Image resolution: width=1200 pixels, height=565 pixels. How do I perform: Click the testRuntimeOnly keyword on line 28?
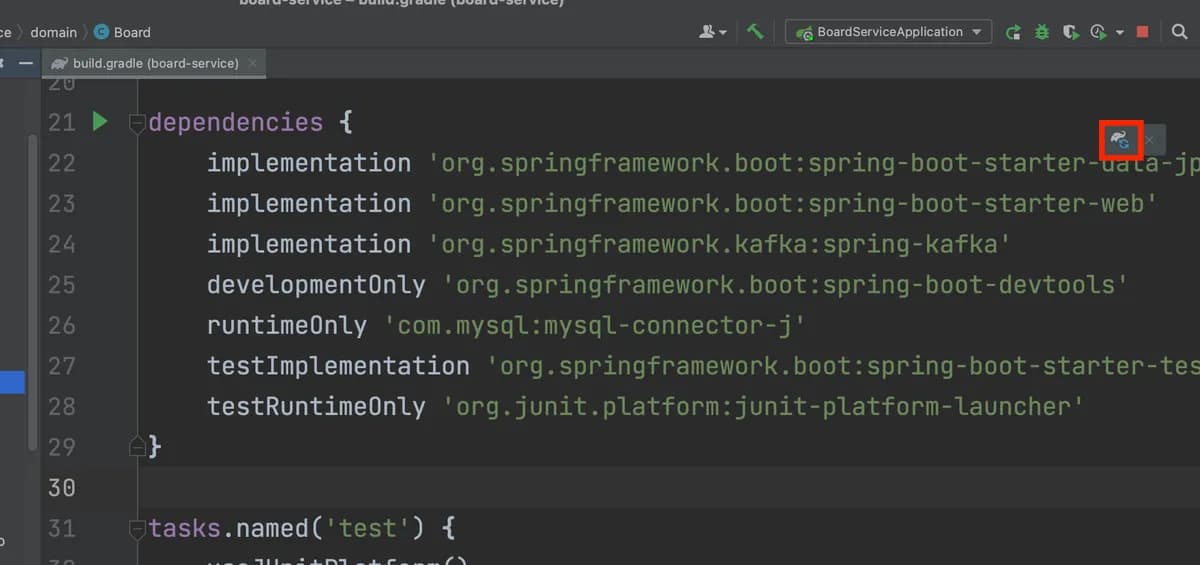pos(316,407)
